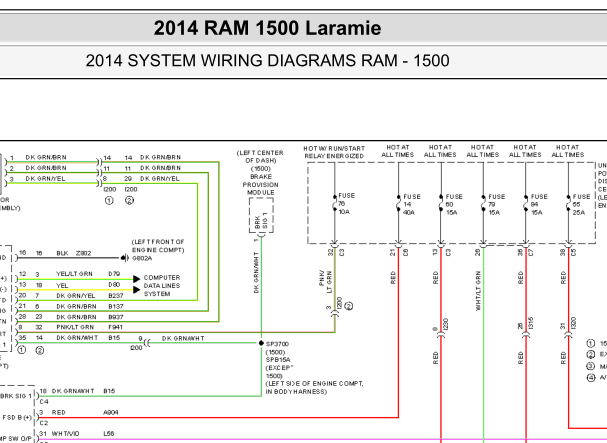
Task: Click circuit code 'A904'
Action: [111, 413]
